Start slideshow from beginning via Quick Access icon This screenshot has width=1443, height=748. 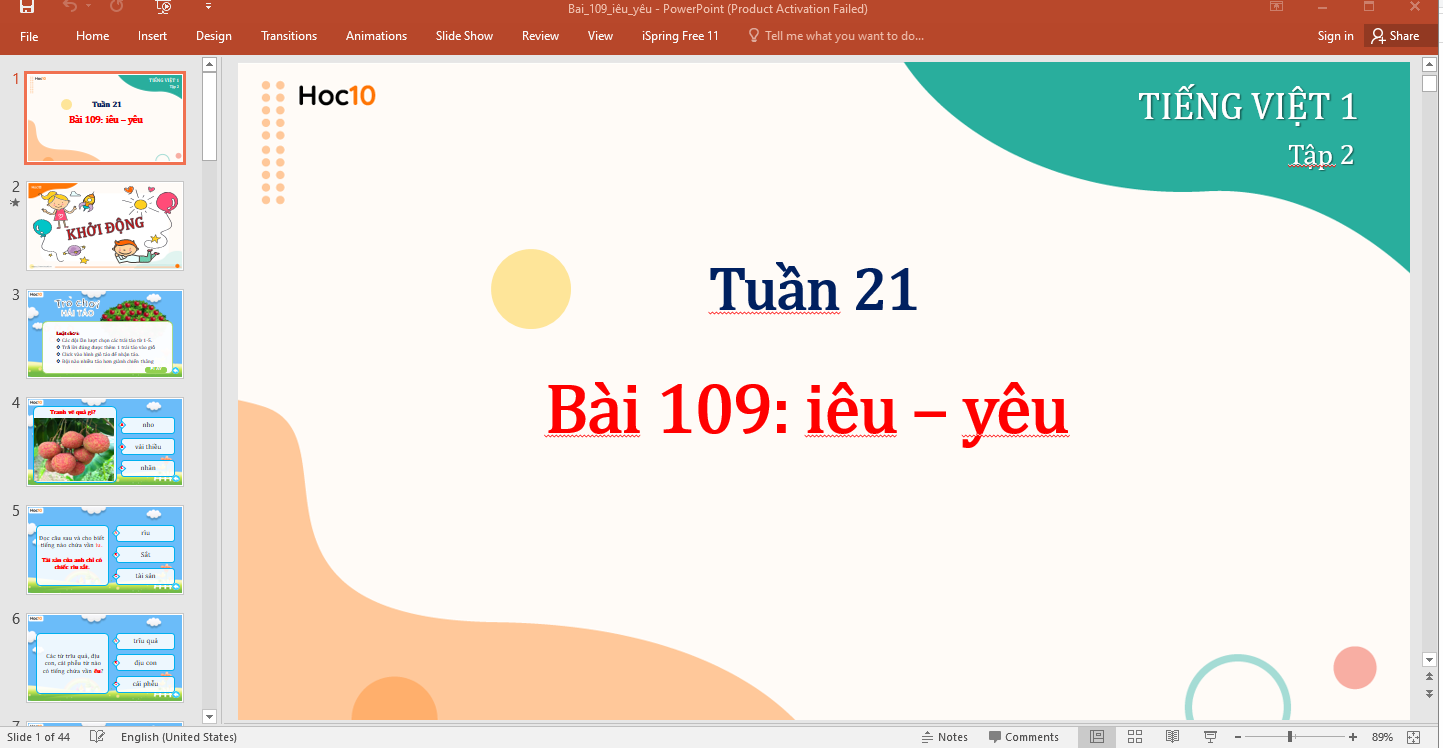(164, 7)
